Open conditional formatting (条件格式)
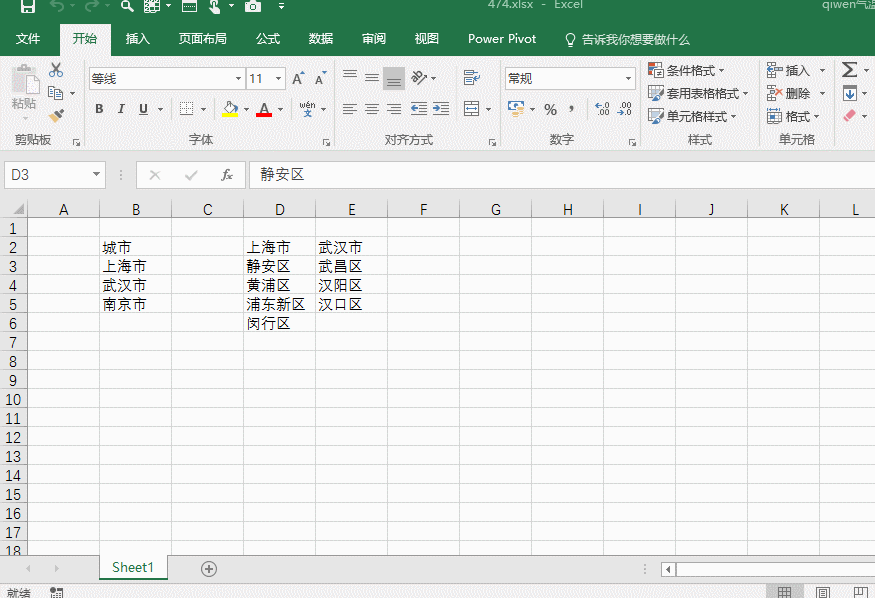Screen dimensions: 875x598 tap(690, 69)
